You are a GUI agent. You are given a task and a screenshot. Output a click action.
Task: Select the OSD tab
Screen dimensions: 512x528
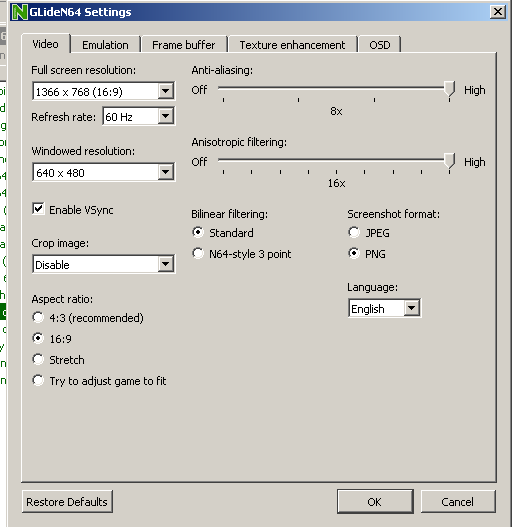click(380, 45)
